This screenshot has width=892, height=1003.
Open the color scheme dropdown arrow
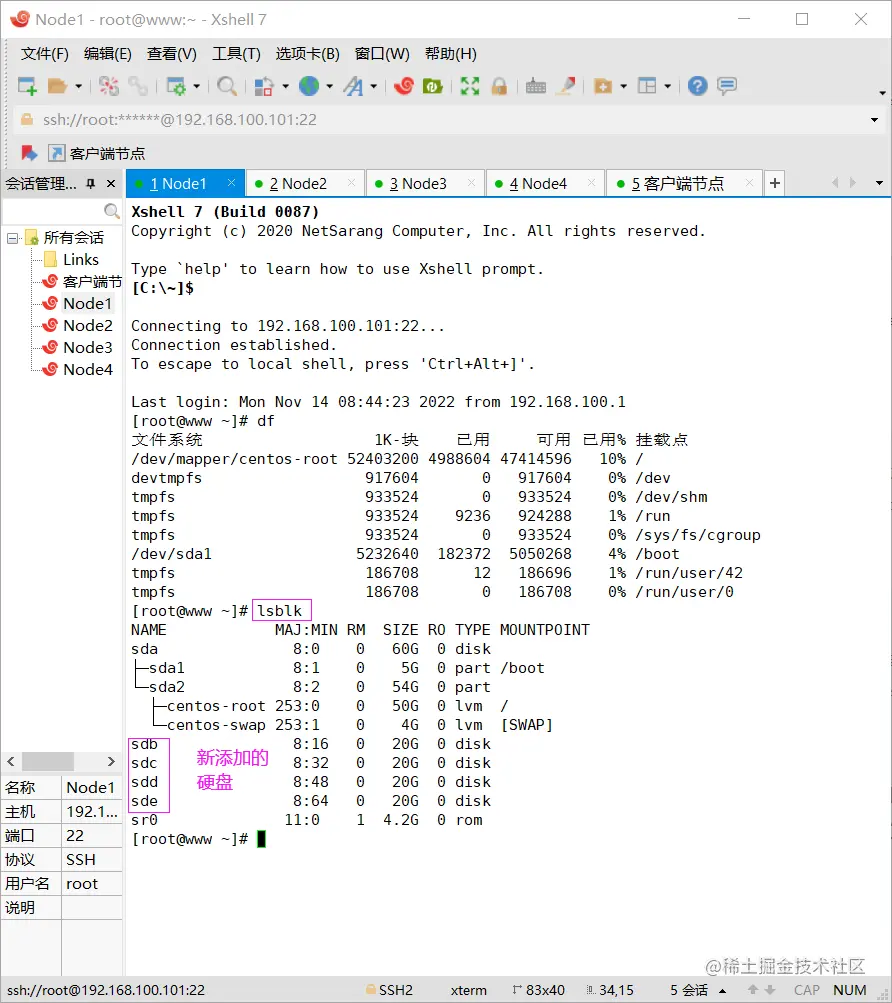click(285, 86)
